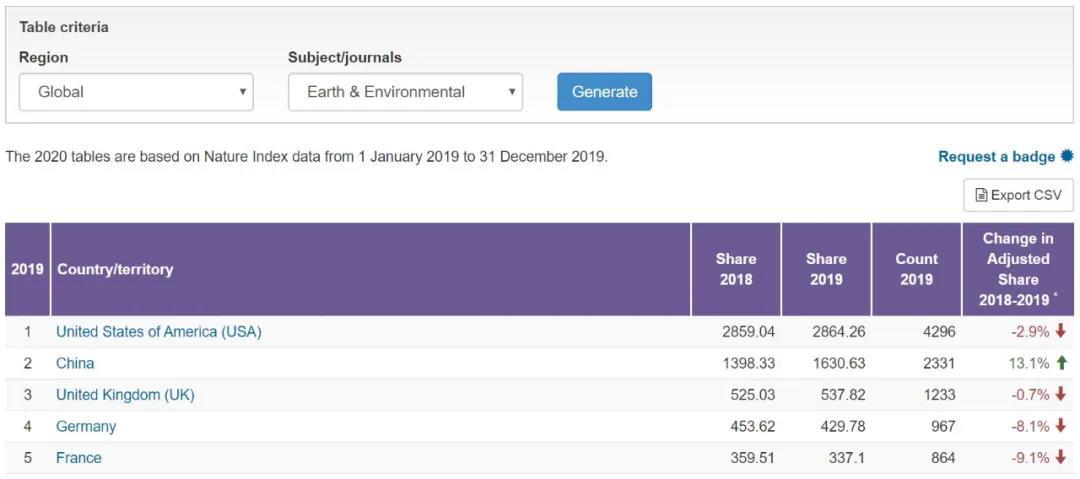Open the Germany country link
The width and height of the screenshot is (1080, 479).
tap(86, 427)
